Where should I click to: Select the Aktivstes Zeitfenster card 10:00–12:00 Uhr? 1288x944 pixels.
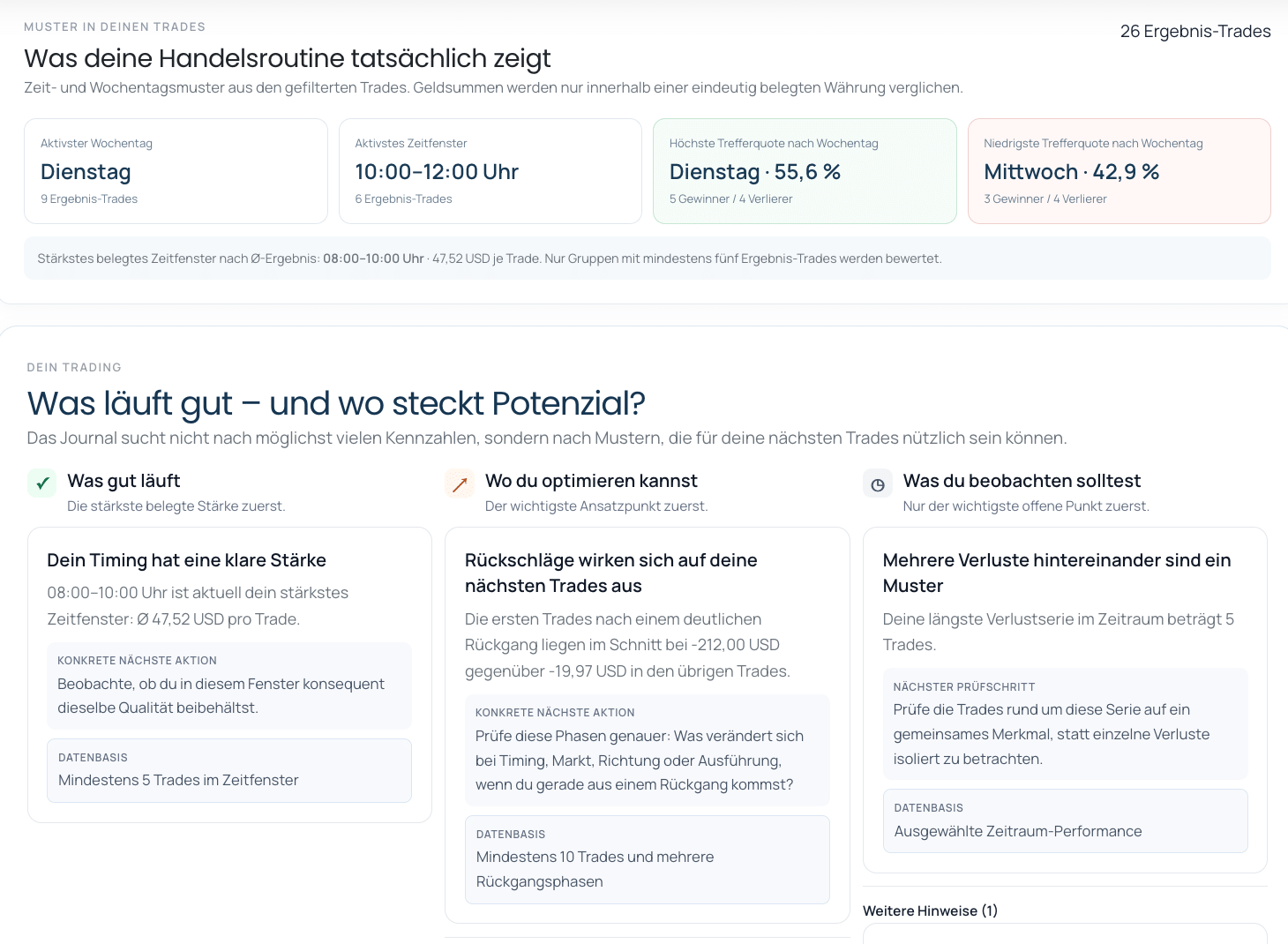point(490,171)
